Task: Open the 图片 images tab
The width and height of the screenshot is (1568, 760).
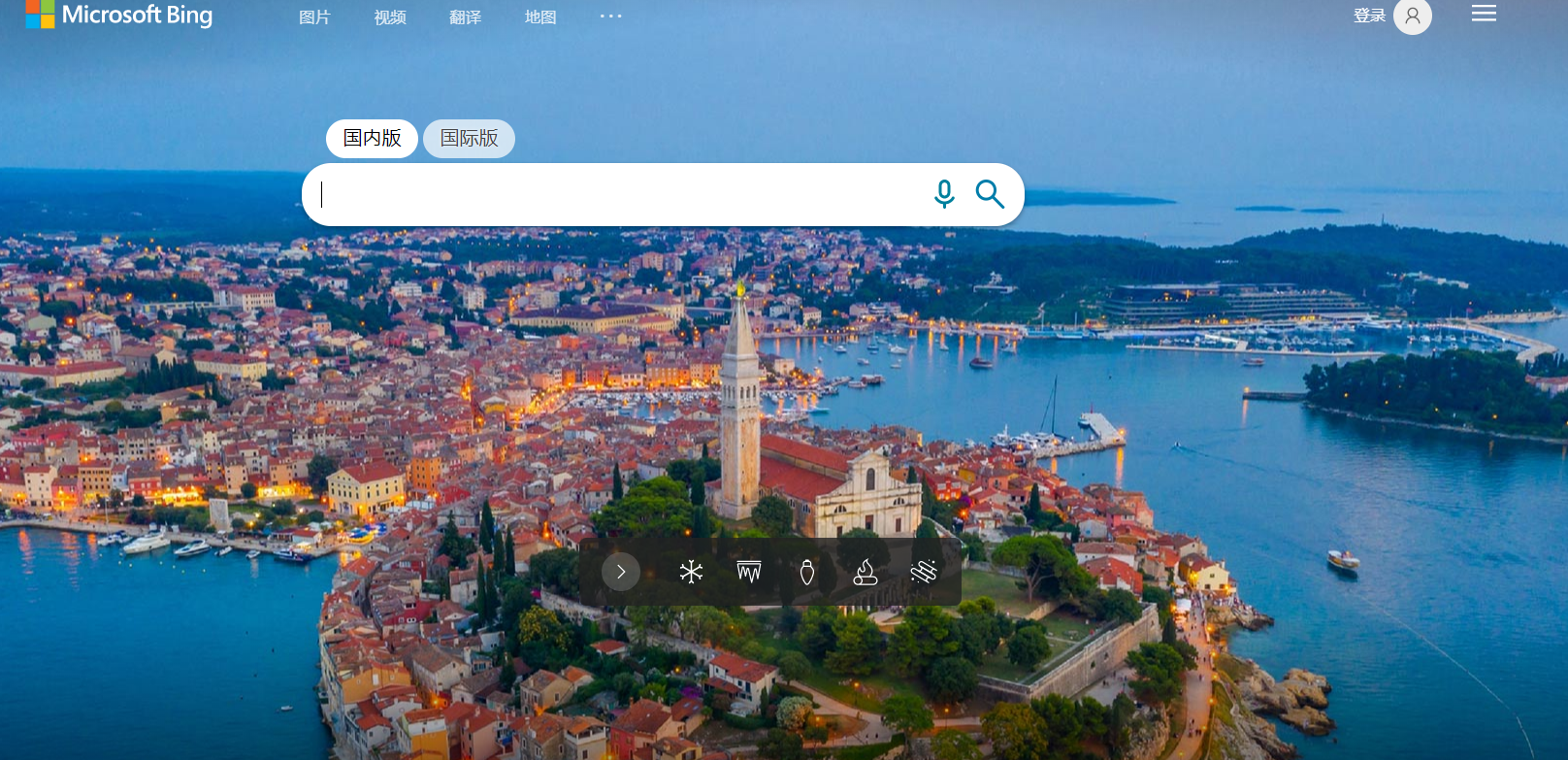Action: [314, 17]
